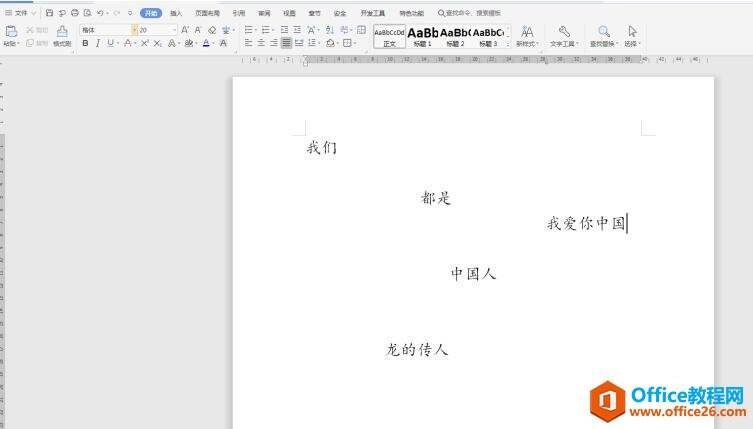Click the Save icon in quick access toolbar
This screenshot has width=753, height=429.
click(x=49, y=13)
